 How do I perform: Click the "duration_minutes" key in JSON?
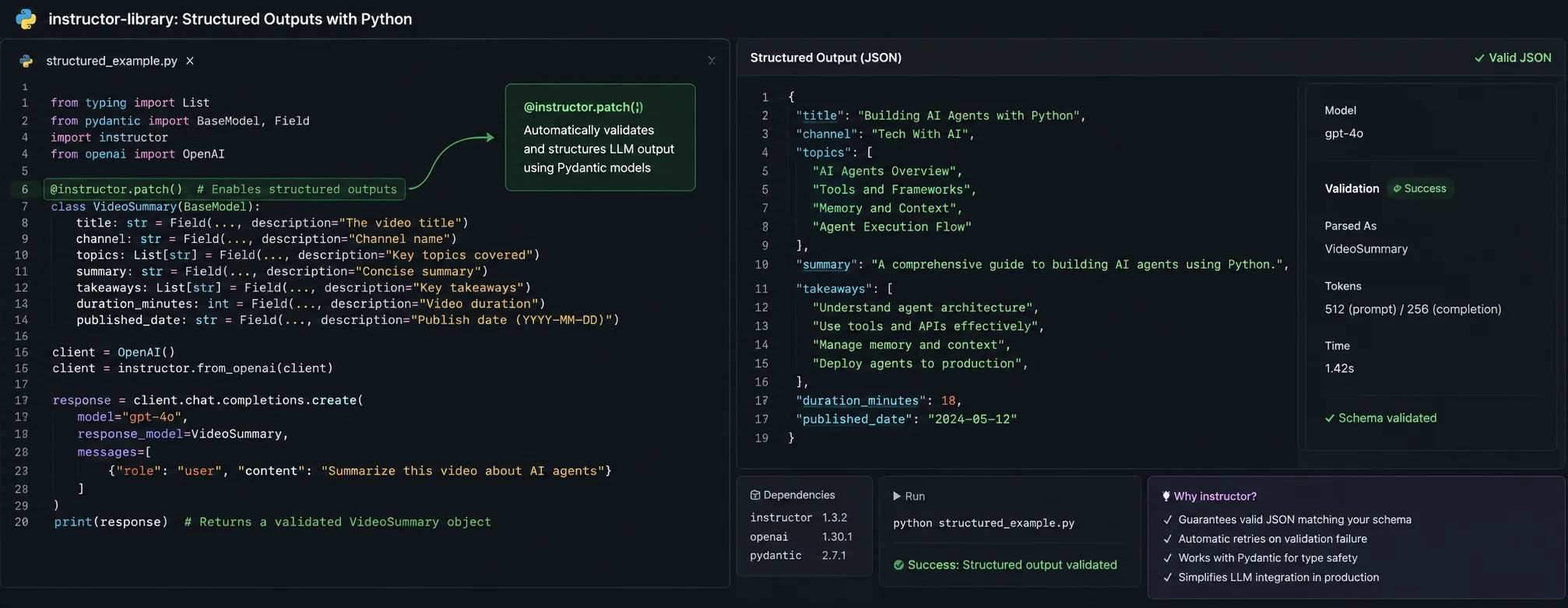pos(860,401)
